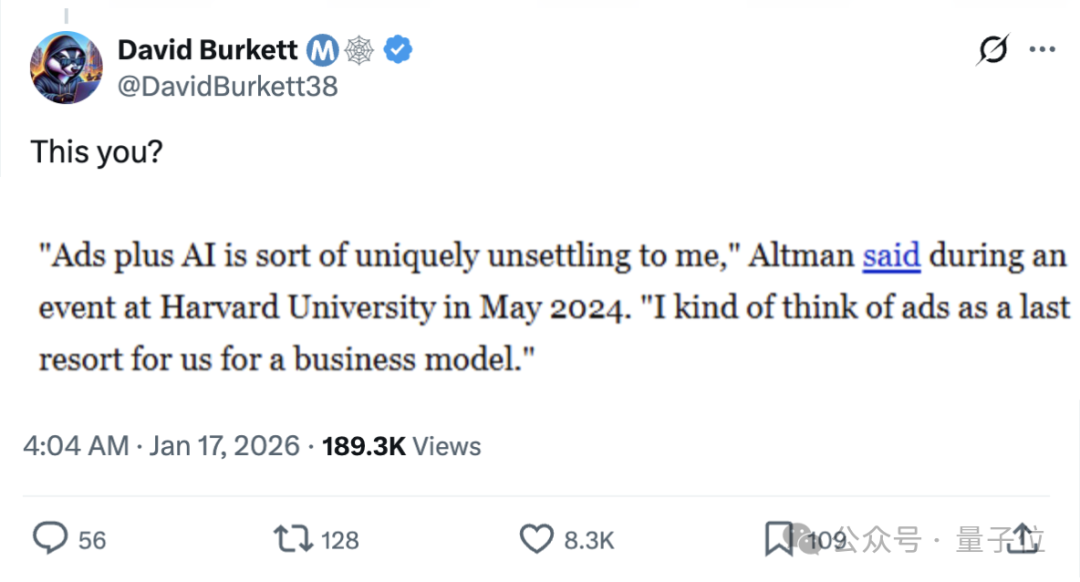Click the 128 reposts count
This screenshot has width=1080, height=582.
pos(341,540)
